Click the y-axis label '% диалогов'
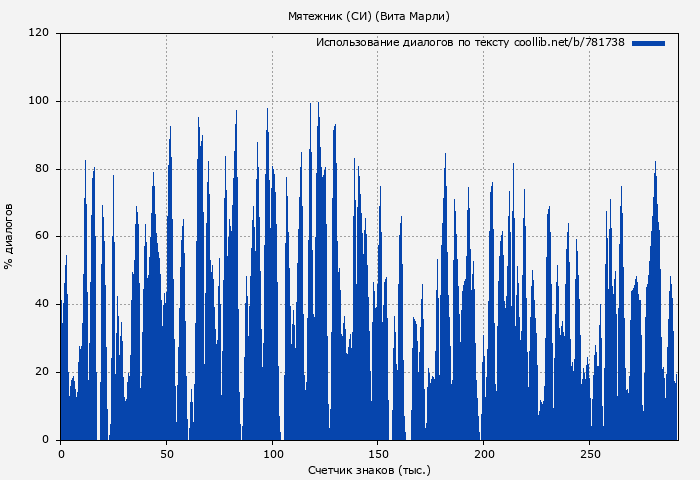The width and height of the screenshot is (700, 480). point(9,236)
